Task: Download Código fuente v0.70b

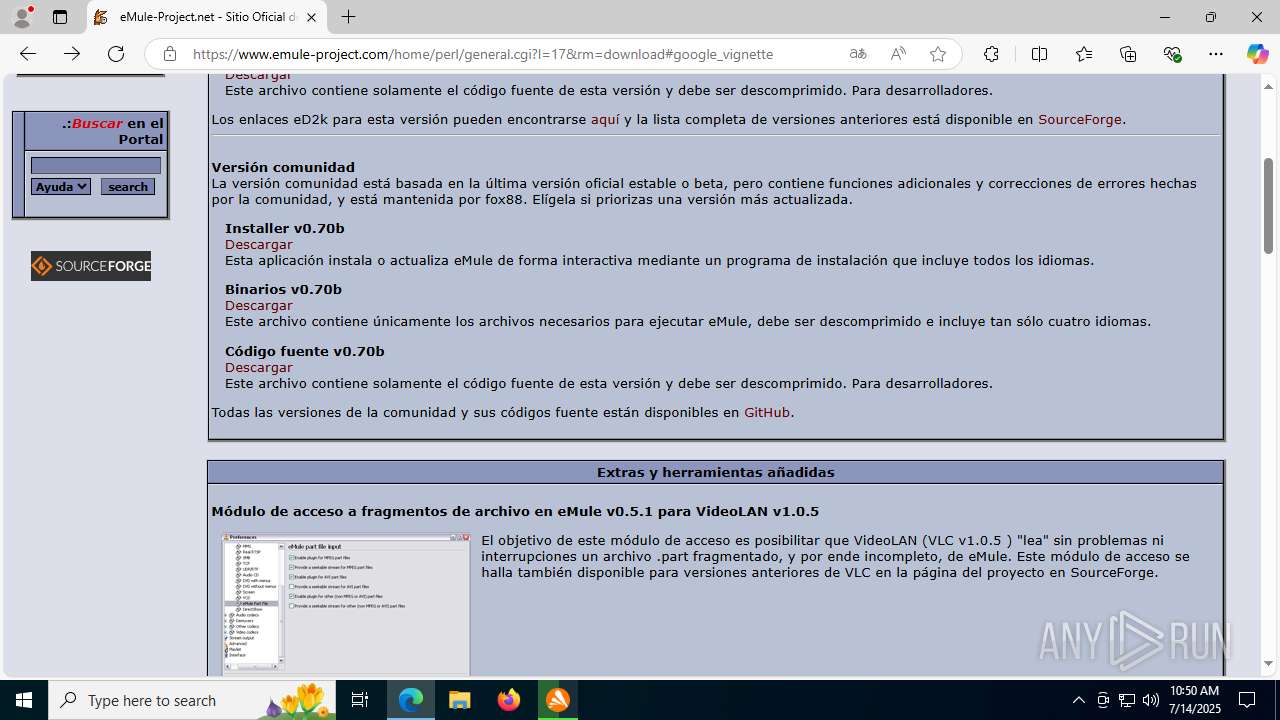Action: coord(258,367)
